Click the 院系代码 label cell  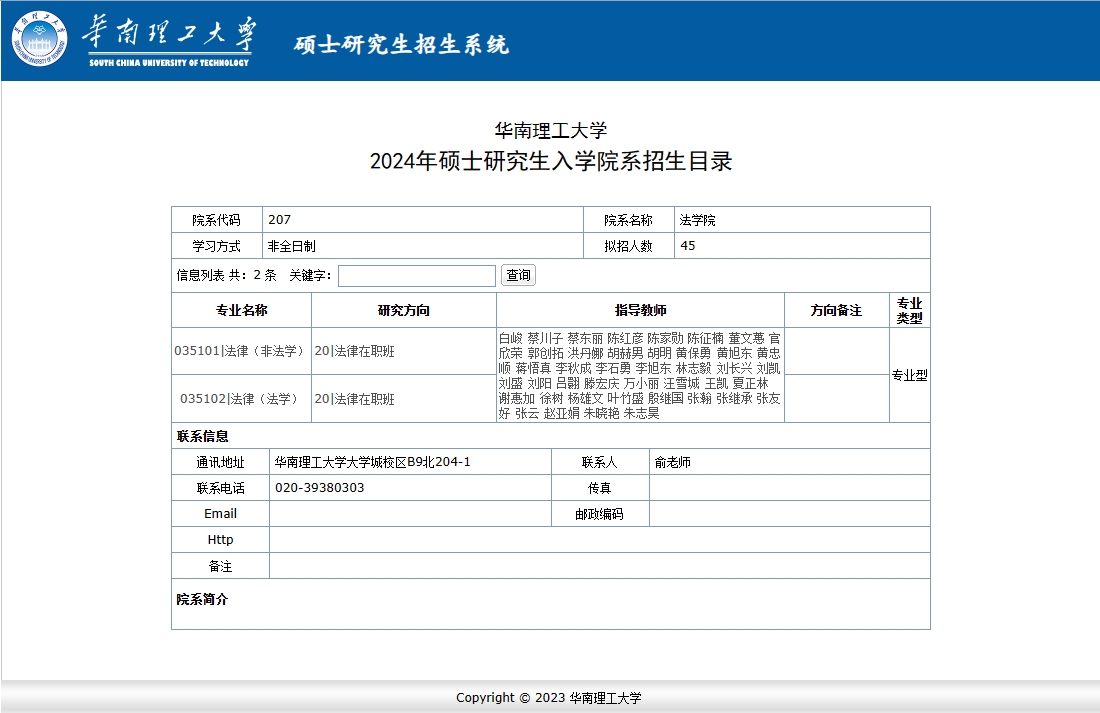click(217, 220)
